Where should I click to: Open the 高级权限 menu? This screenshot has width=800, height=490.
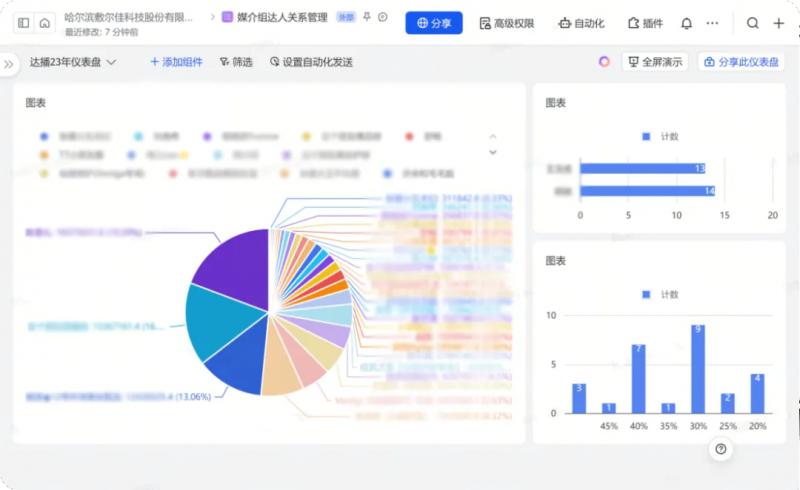[506, 23]
